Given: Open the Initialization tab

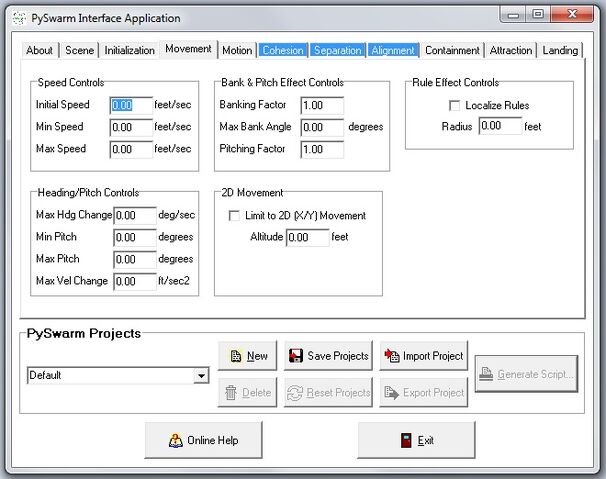Looking at the screenshot, I should coord(129,50).
